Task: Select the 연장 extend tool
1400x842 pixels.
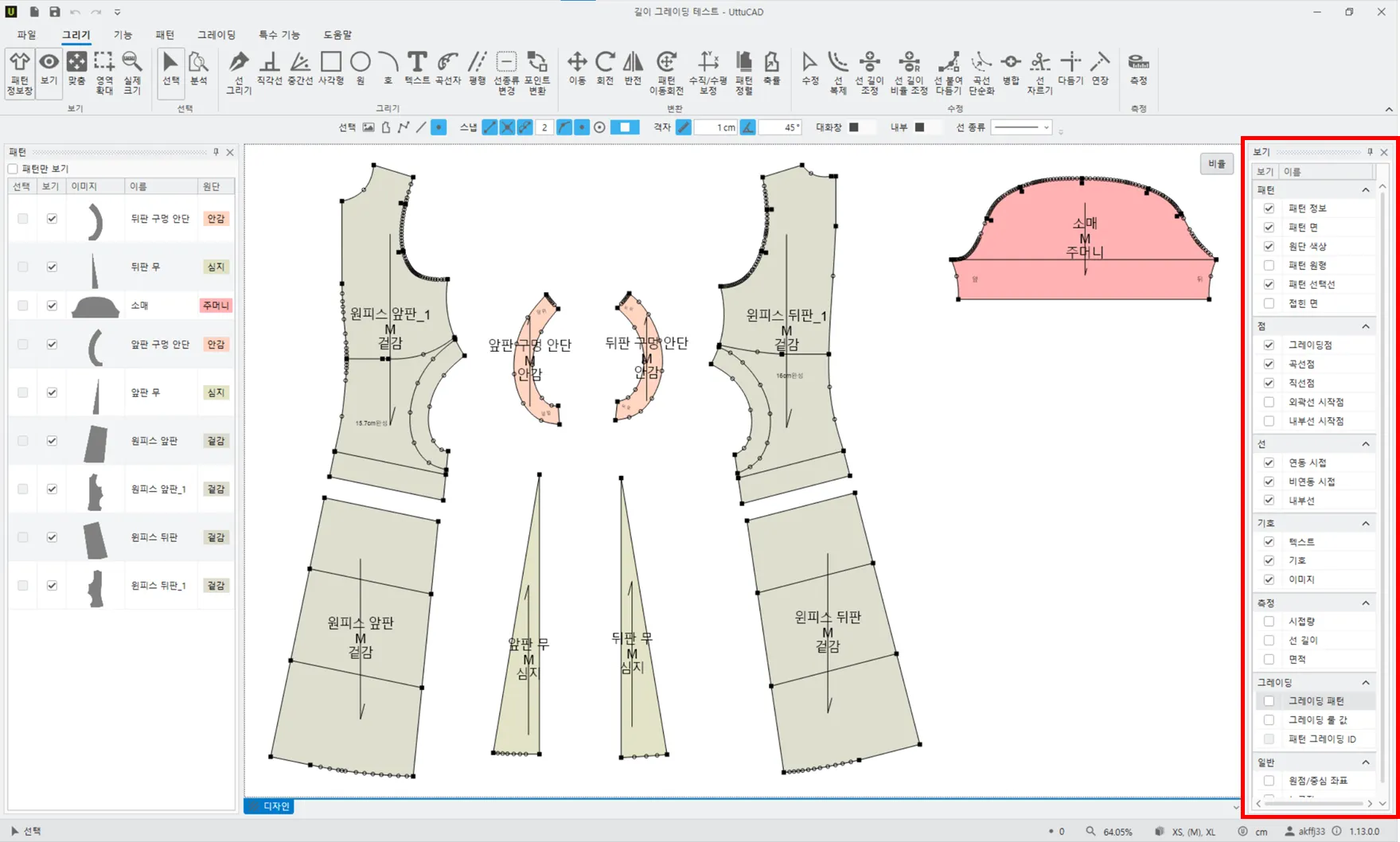Action: (x=1100, y=69)
